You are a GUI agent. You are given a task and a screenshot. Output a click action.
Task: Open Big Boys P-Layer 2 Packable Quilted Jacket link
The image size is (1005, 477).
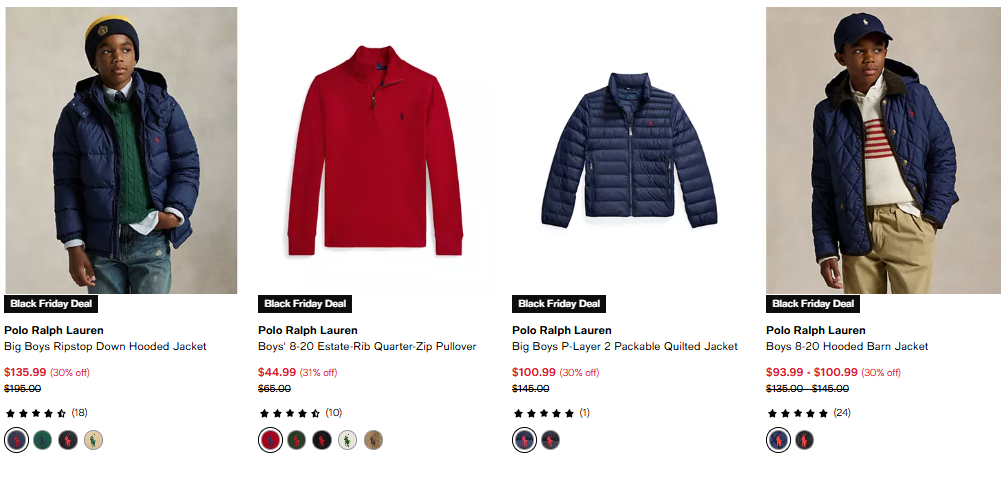coord(625,347)
